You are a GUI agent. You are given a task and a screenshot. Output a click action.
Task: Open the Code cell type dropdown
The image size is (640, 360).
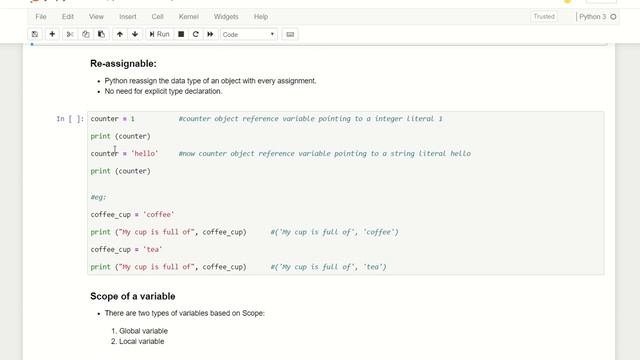(249, 35)
